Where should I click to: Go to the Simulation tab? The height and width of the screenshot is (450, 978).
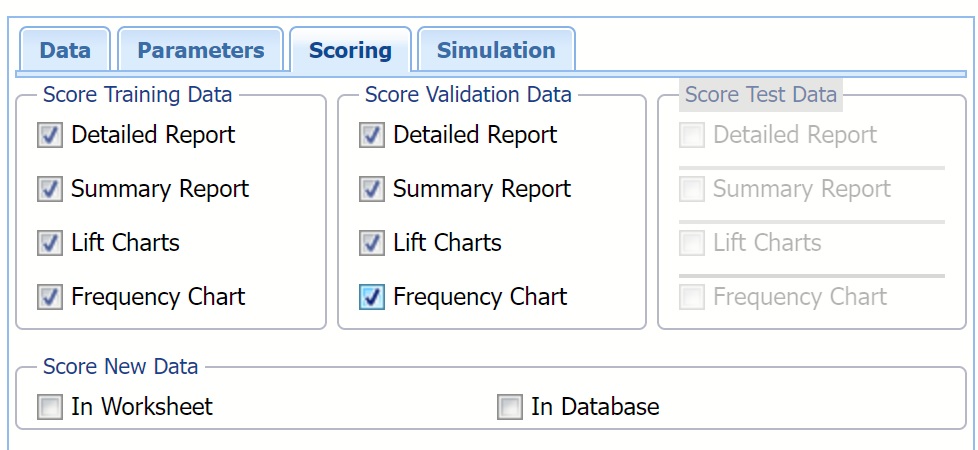[x=496, y=51]
